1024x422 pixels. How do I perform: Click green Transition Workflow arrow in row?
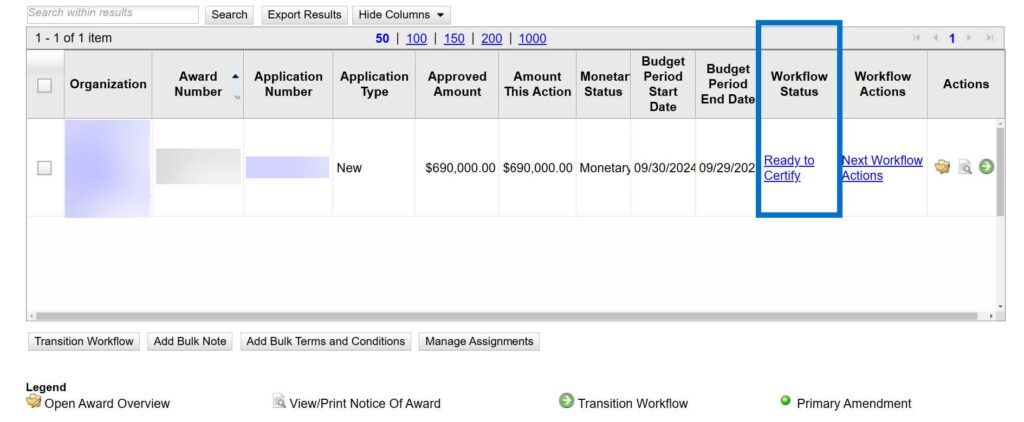(986, 167)
